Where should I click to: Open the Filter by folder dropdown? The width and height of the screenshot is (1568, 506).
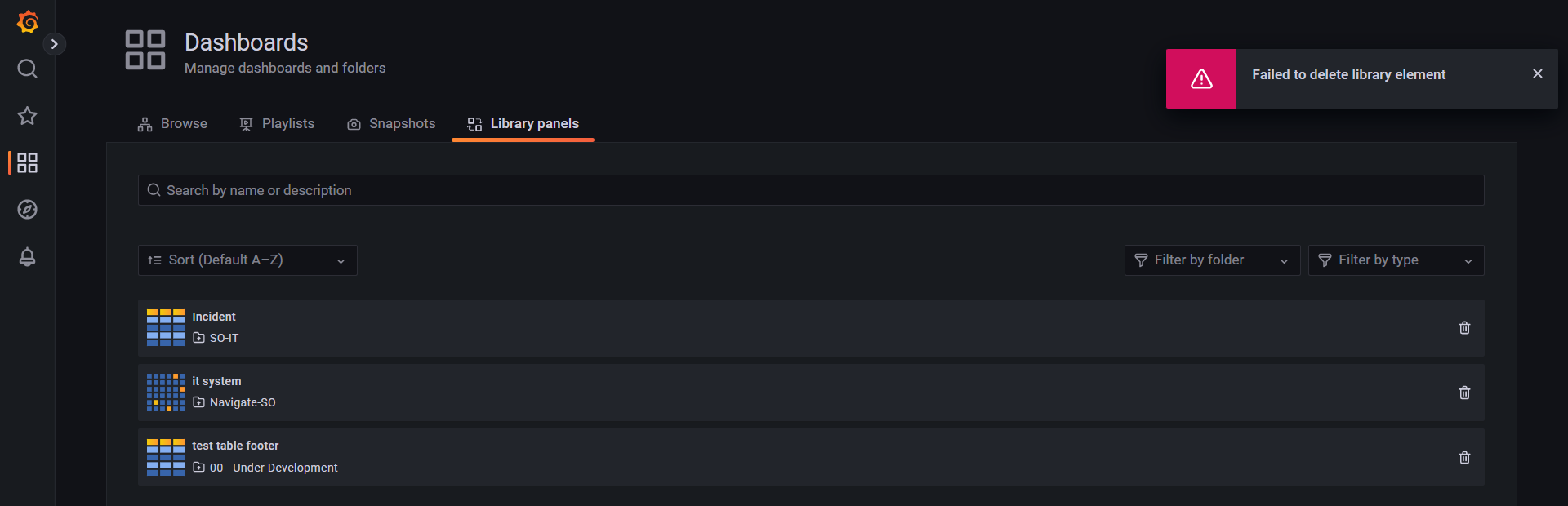click(1211, 260)
